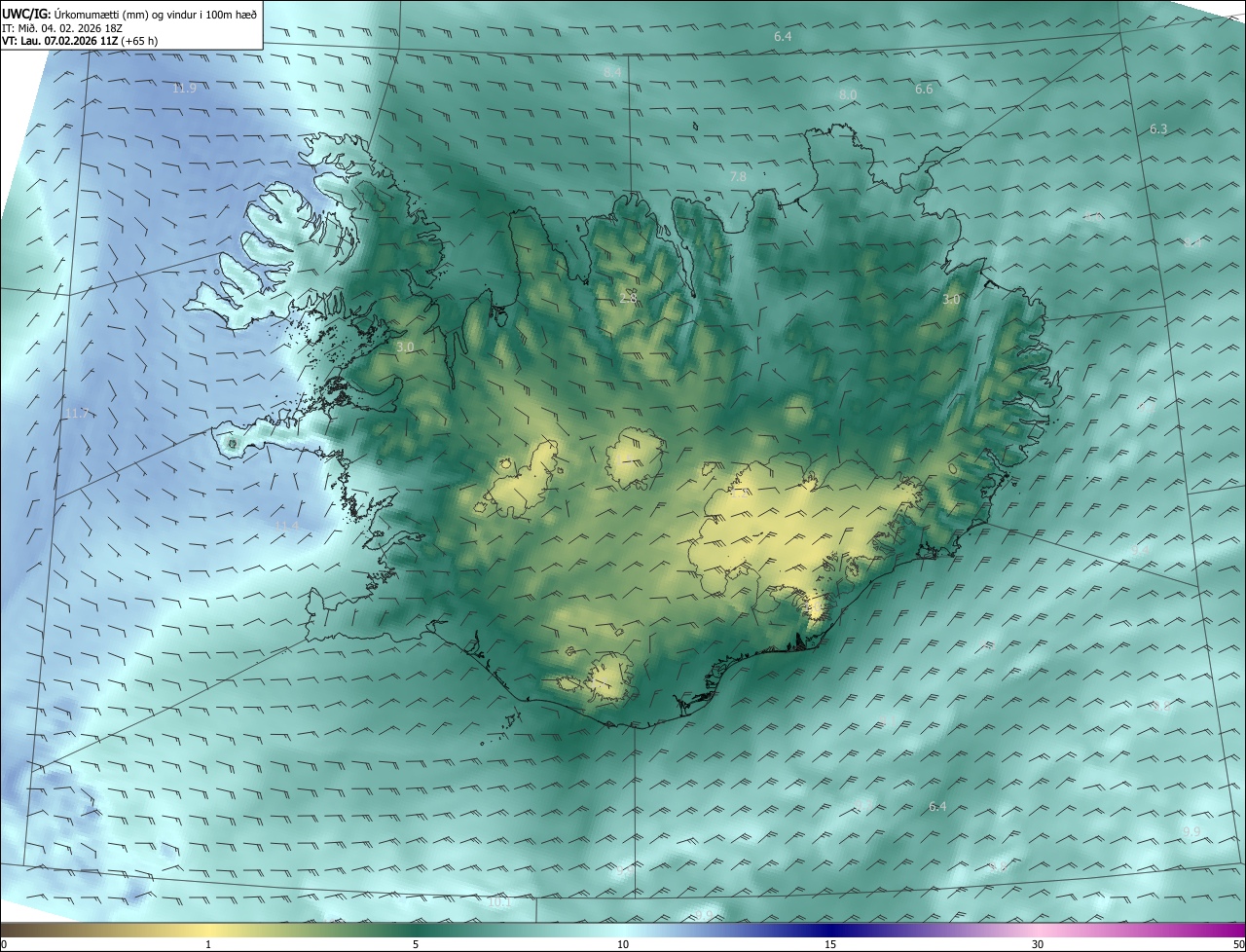Click the 11.4 value label on the map

[x=286, y=526]
